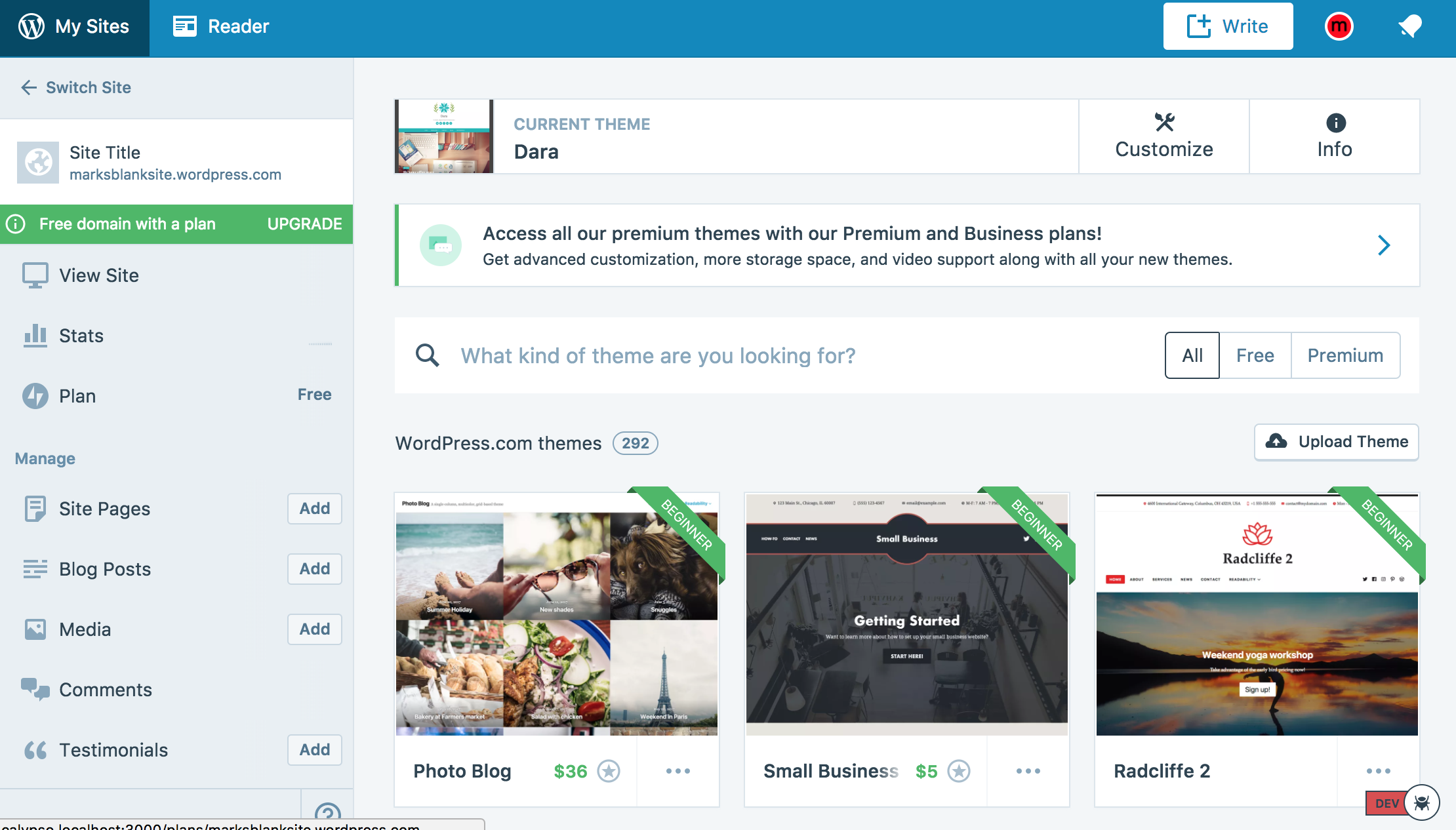Open the user profile avatar
Screen dimensions: 1456x830
[1339, 26]
